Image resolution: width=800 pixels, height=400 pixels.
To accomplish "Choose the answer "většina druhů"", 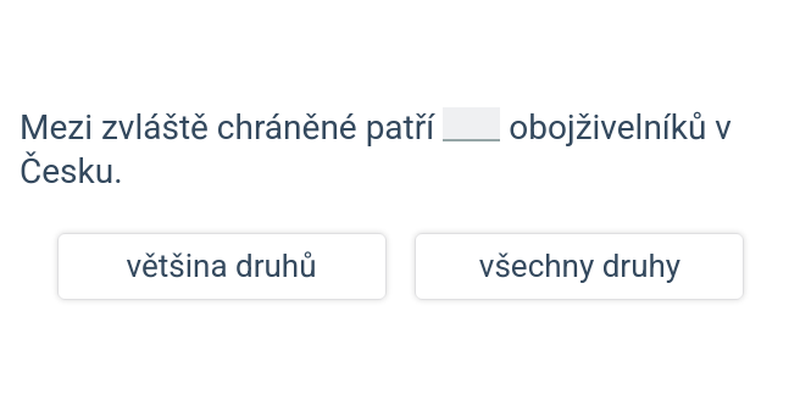I will click(221, 266).
